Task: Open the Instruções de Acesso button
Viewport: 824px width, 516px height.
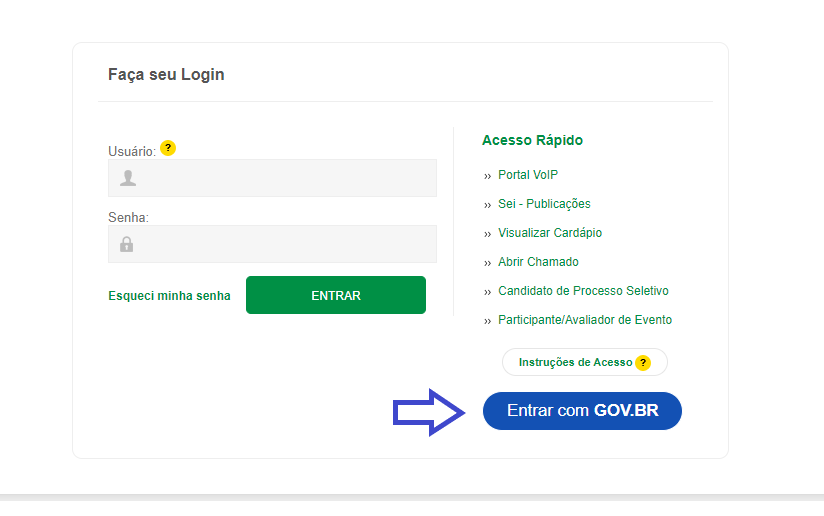Action: click(576, 362)
